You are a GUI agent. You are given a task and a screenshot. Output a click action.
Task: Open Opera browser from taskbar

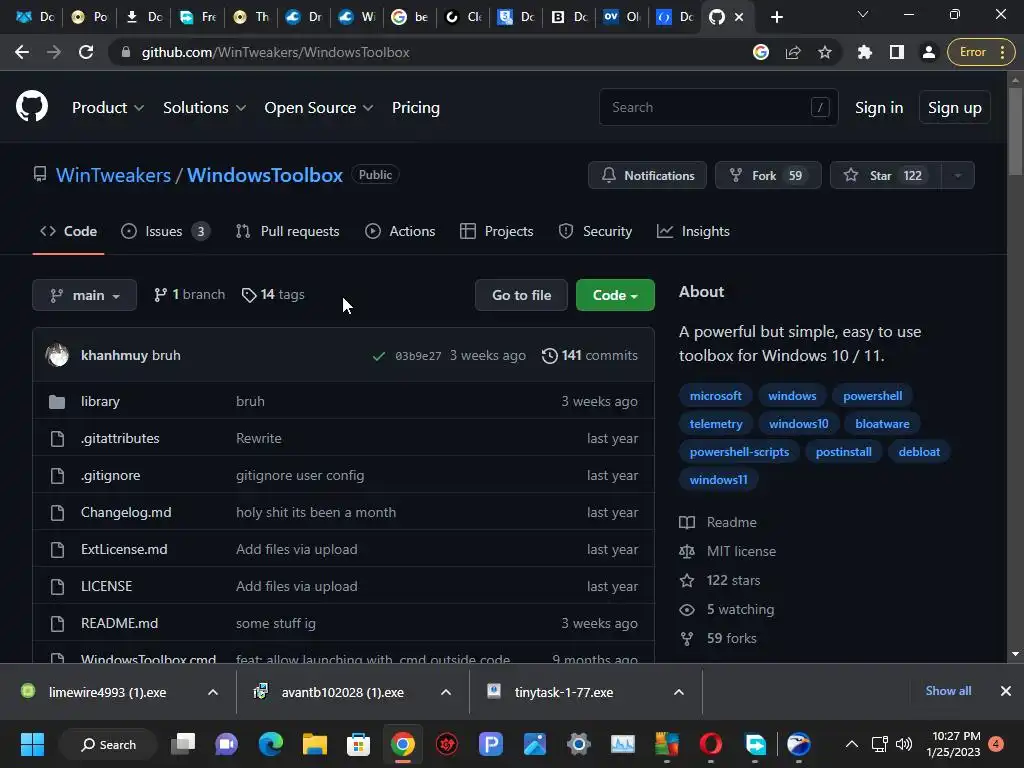coord(711,744)
